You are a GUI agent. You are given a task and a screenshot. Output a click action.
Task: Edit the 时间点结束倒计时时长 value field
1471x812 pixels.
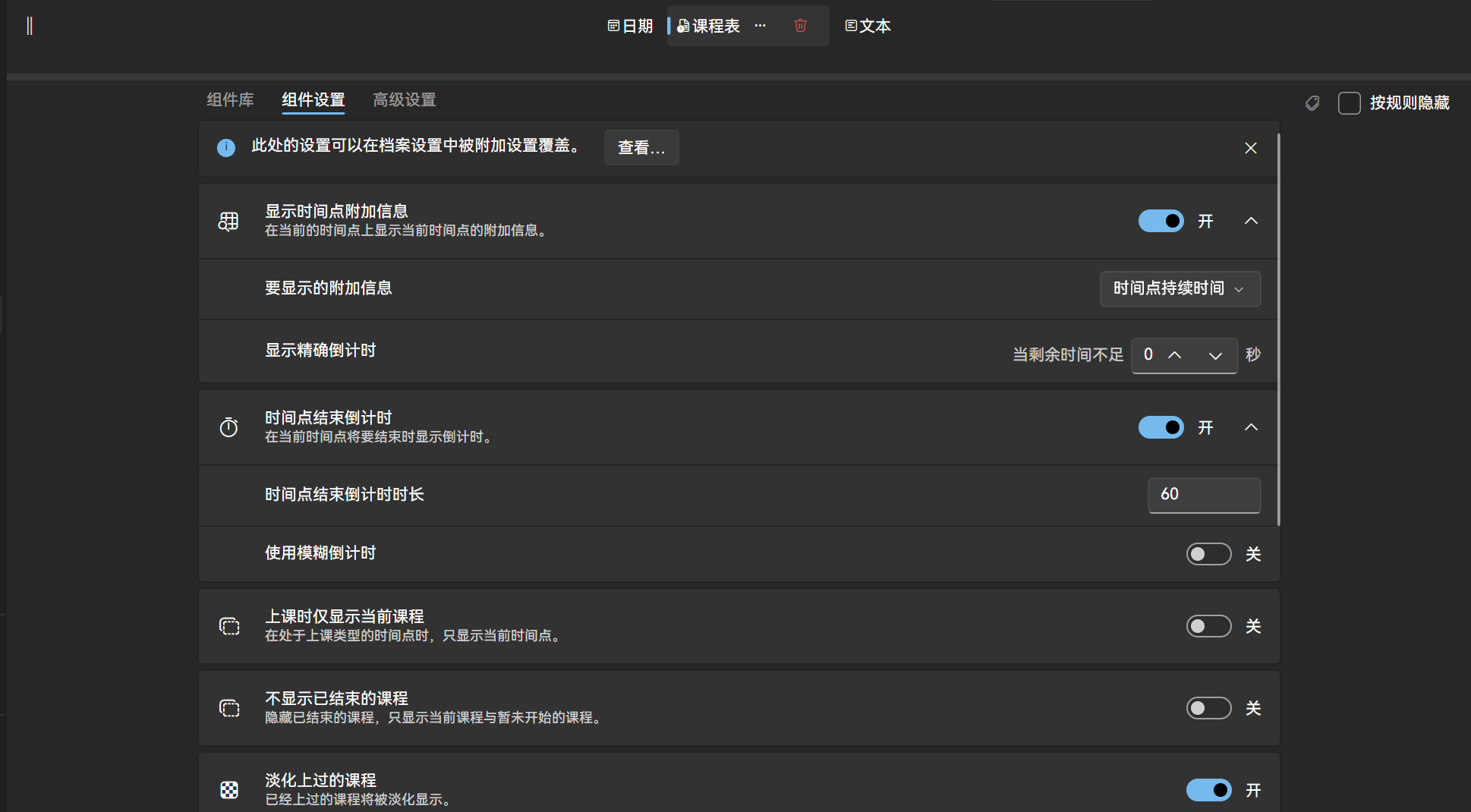click(1204, 495)
